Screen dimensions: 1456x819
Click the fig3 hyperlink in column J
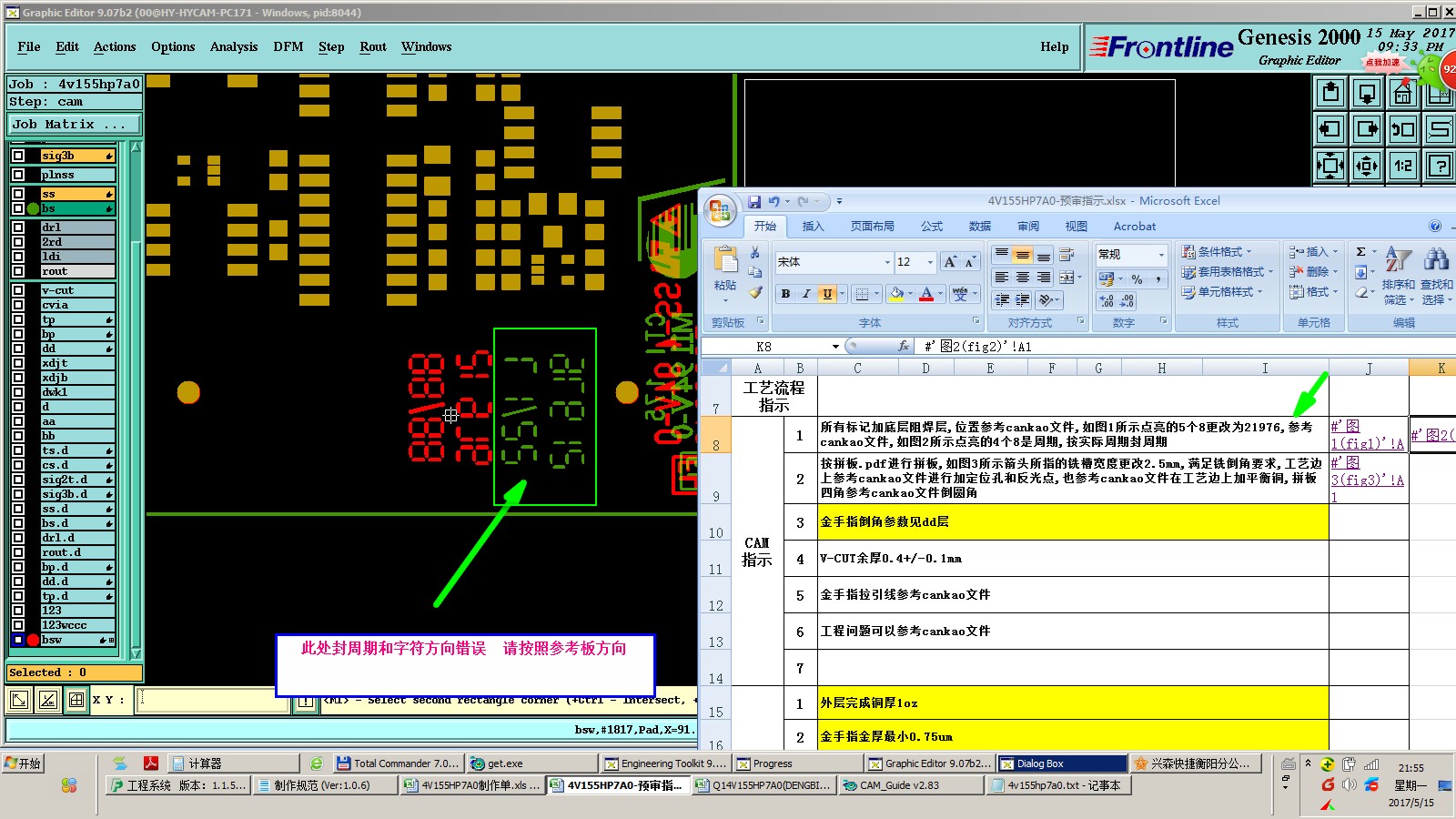tap(1367, 479)
